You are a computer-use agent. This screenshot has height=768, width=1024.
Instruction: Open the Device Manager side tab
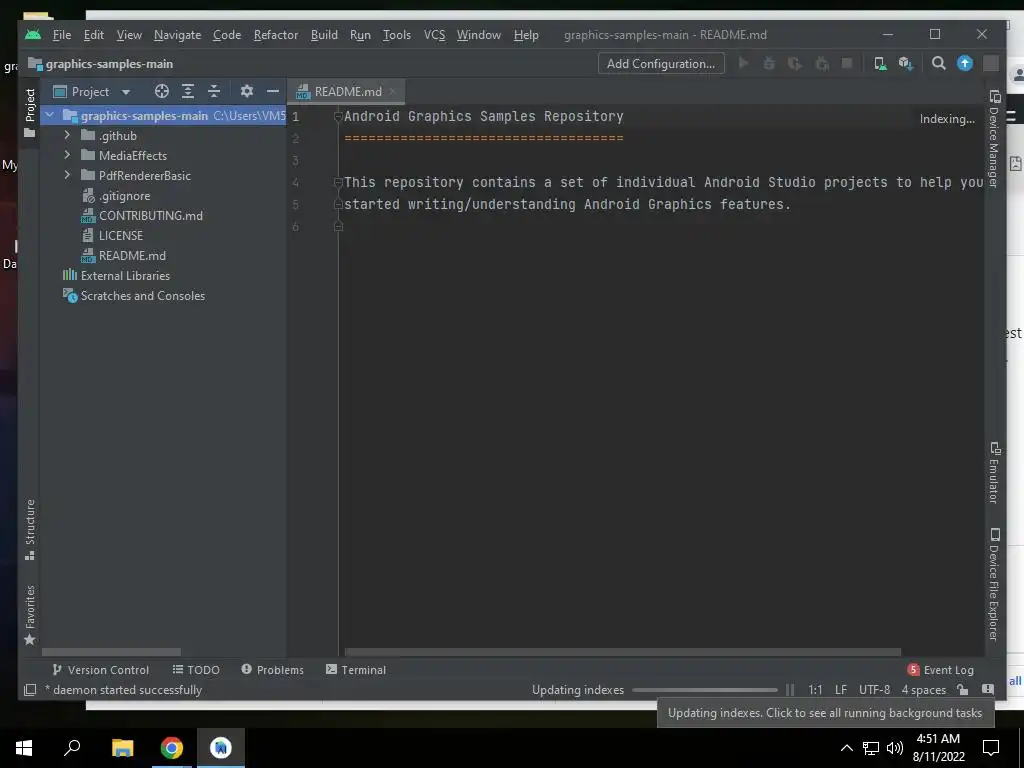[x=994, y=139]
